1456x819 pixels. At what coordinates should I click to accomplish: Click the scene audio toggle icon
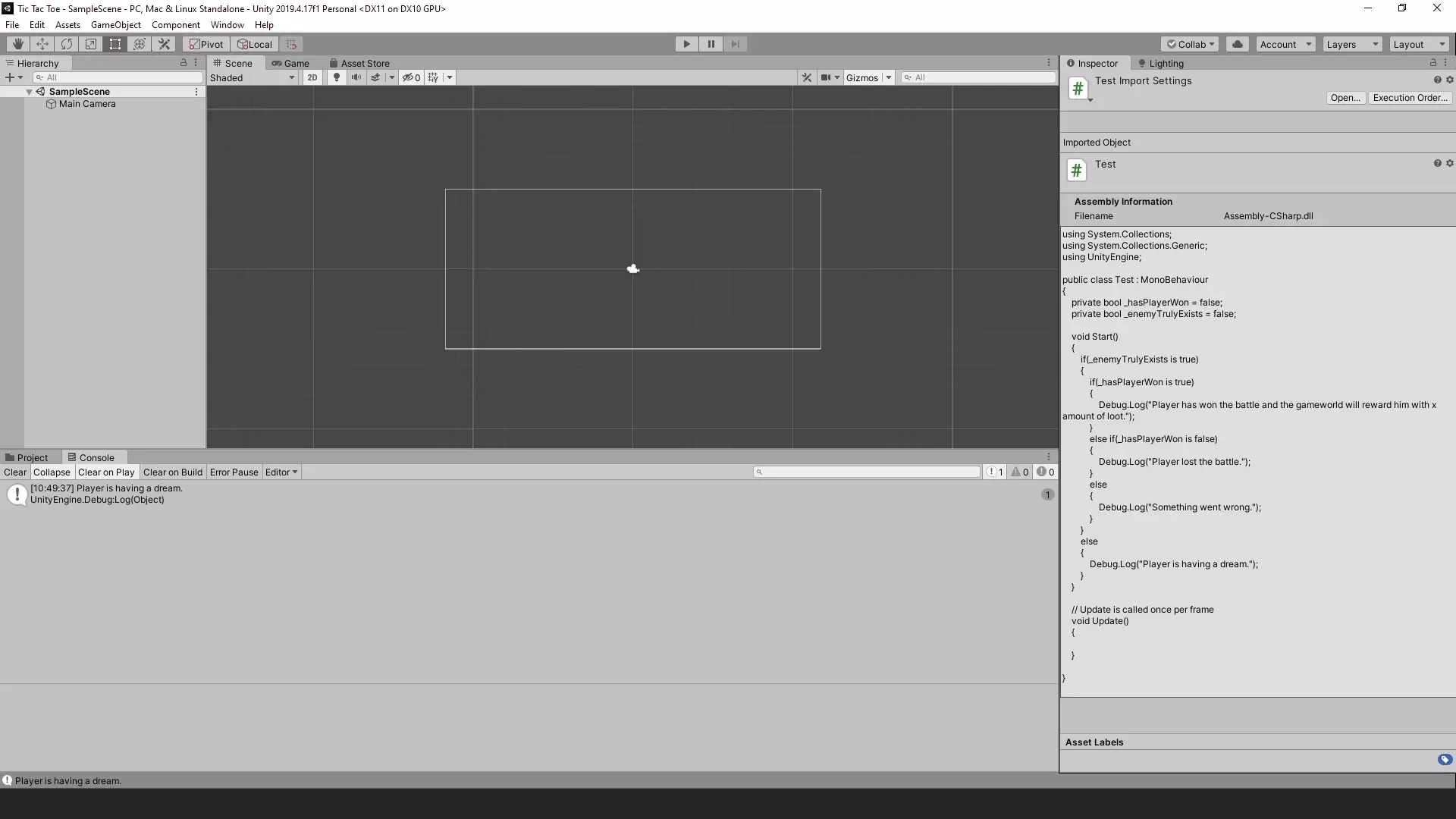click(x=356, y=77)
